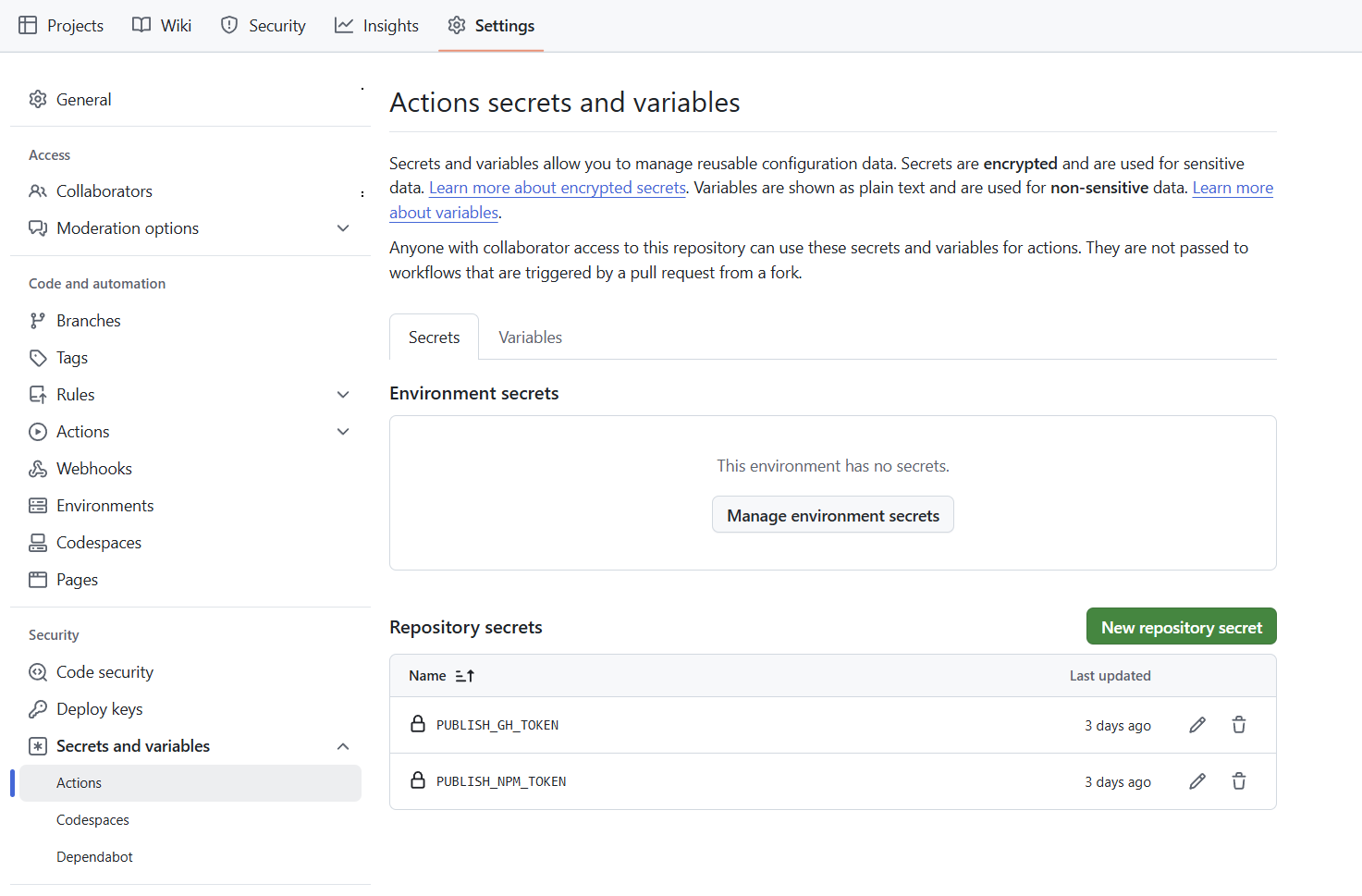Click the Code security shield-search icon

pos(38,672)
